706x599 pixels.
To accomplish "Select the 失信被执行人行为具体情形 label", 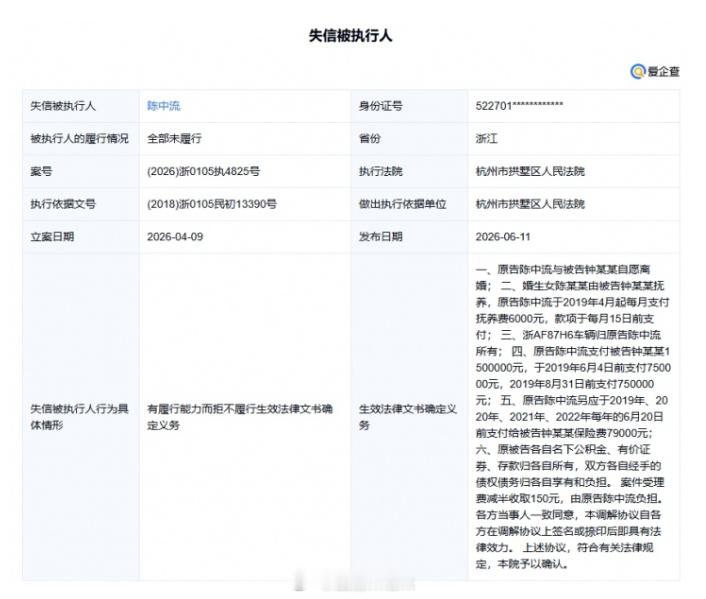I will [79, 417].
